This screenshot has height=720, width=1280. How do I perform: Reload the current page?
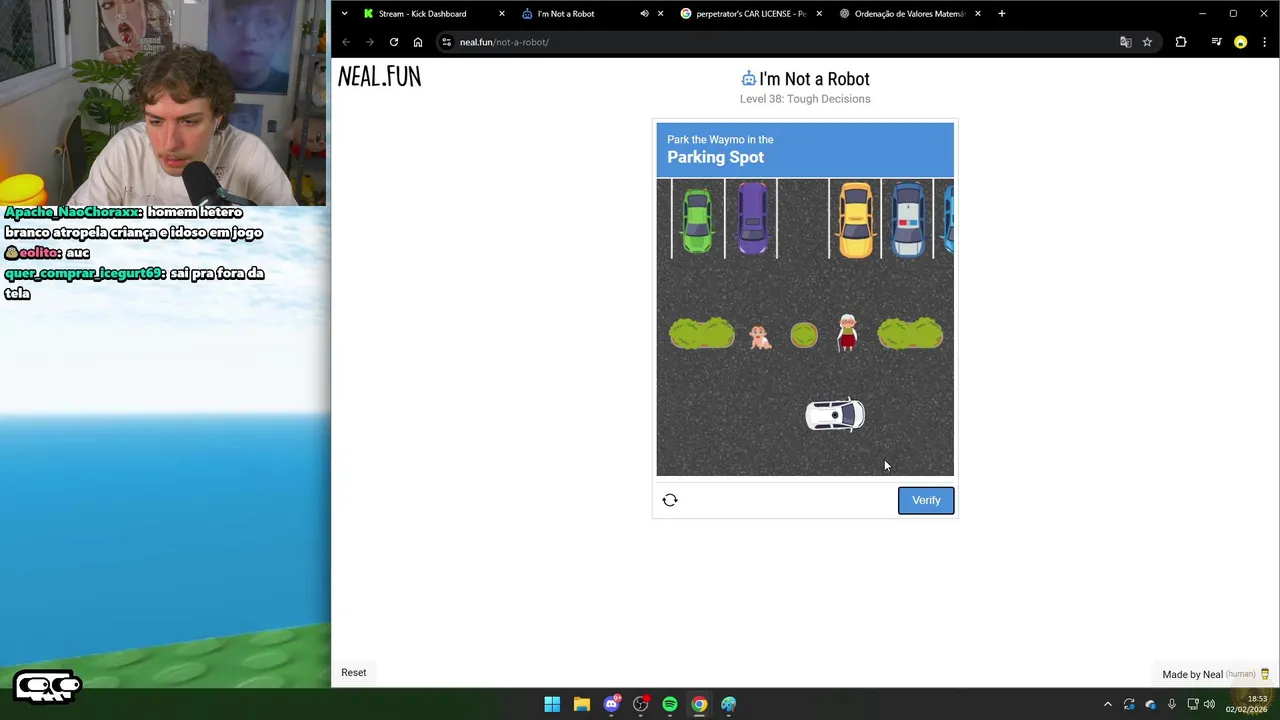(394, 42)
